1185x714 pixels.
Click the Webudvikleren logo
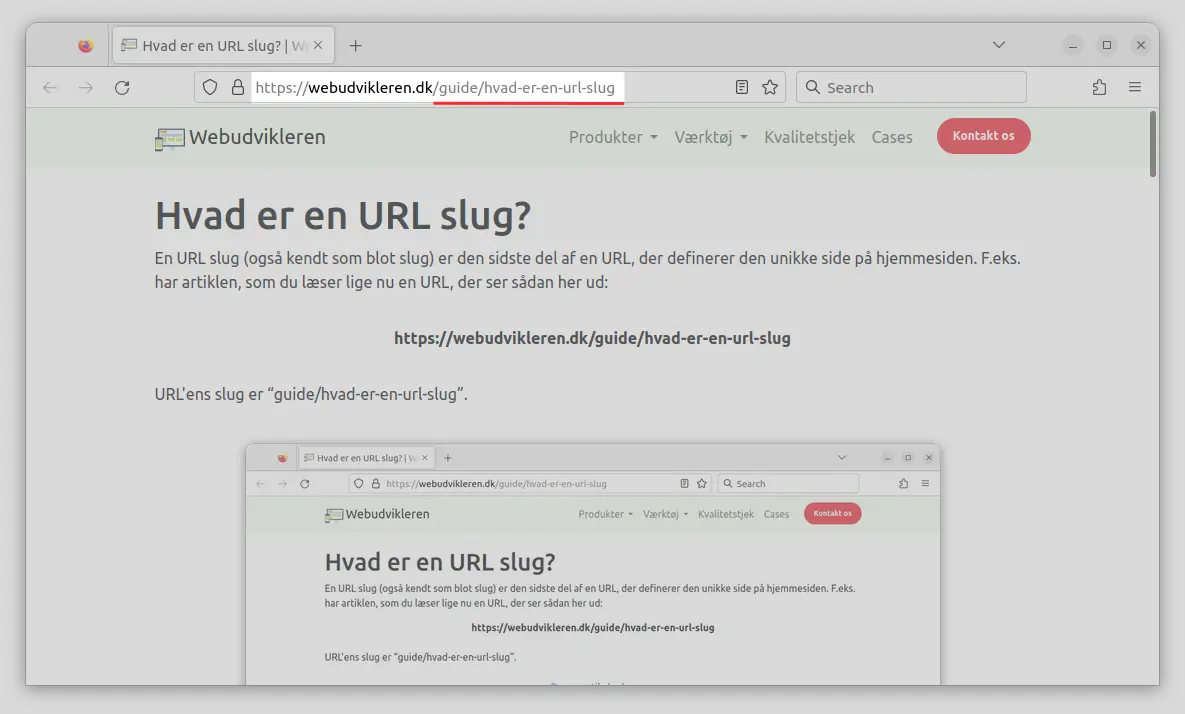point(239,137)
